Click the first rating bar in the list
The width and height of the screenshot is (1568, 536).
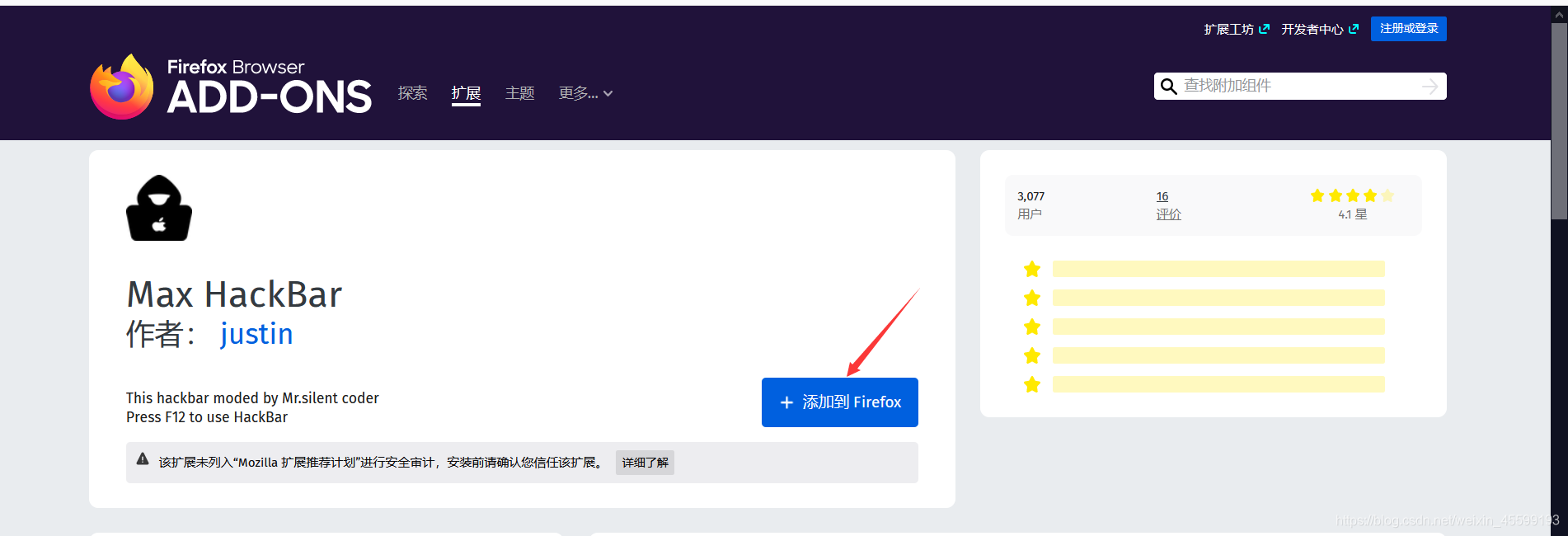coord(1218,269)
